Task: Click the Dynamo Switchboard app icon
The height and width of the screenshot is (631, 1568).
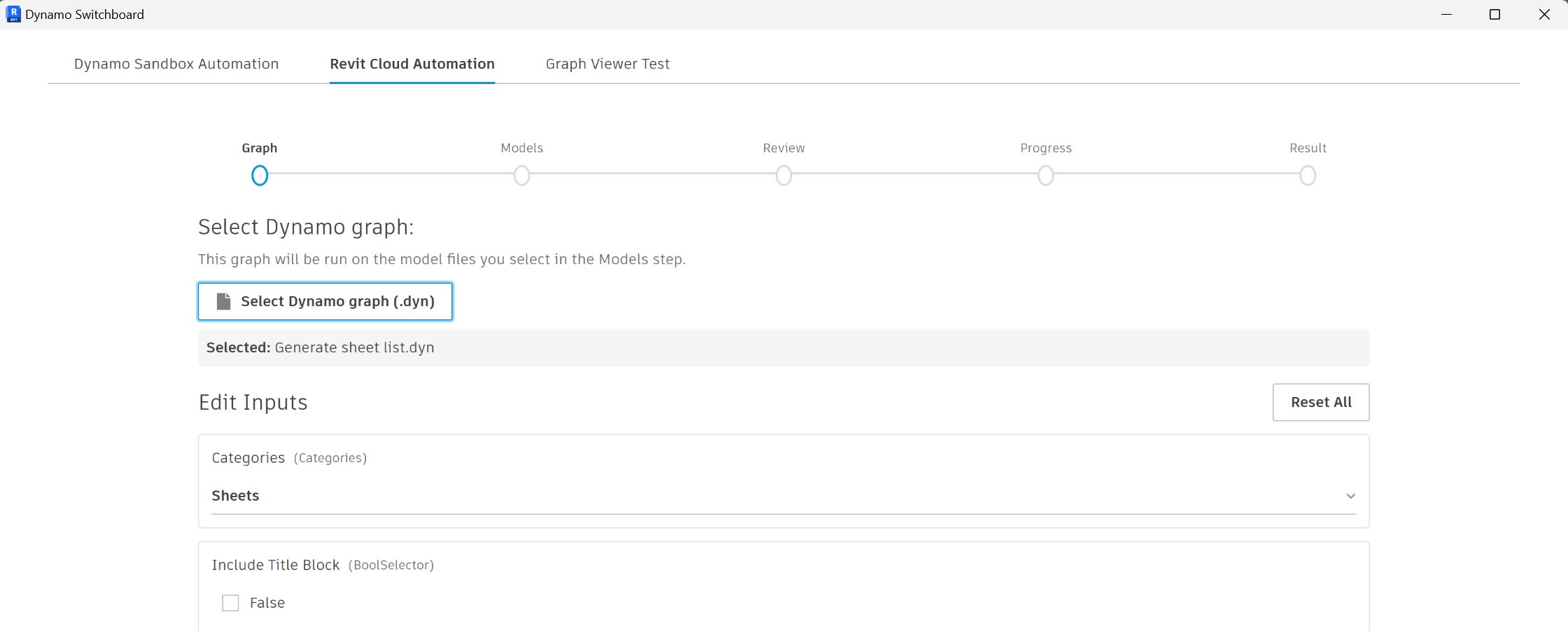Action: pyautogui.click(x=13, y=14)
